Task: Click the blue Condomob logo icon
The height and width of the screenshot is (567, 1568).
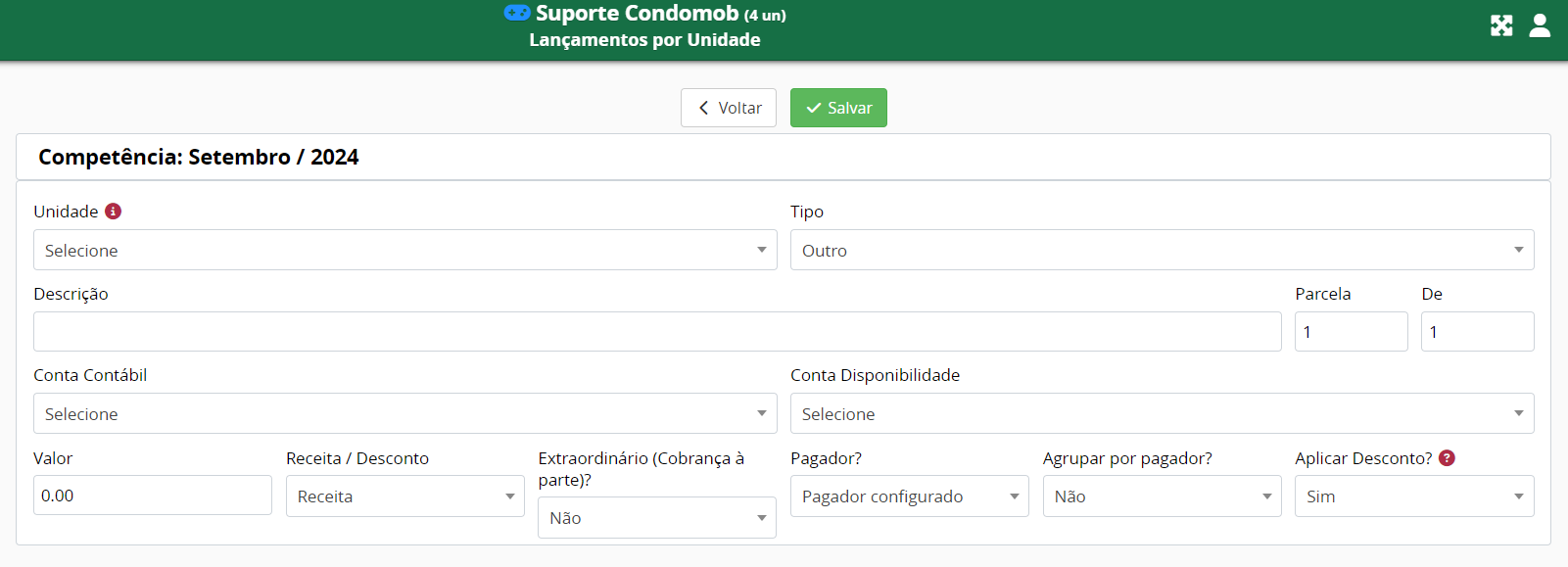Action: pos(518,13)
